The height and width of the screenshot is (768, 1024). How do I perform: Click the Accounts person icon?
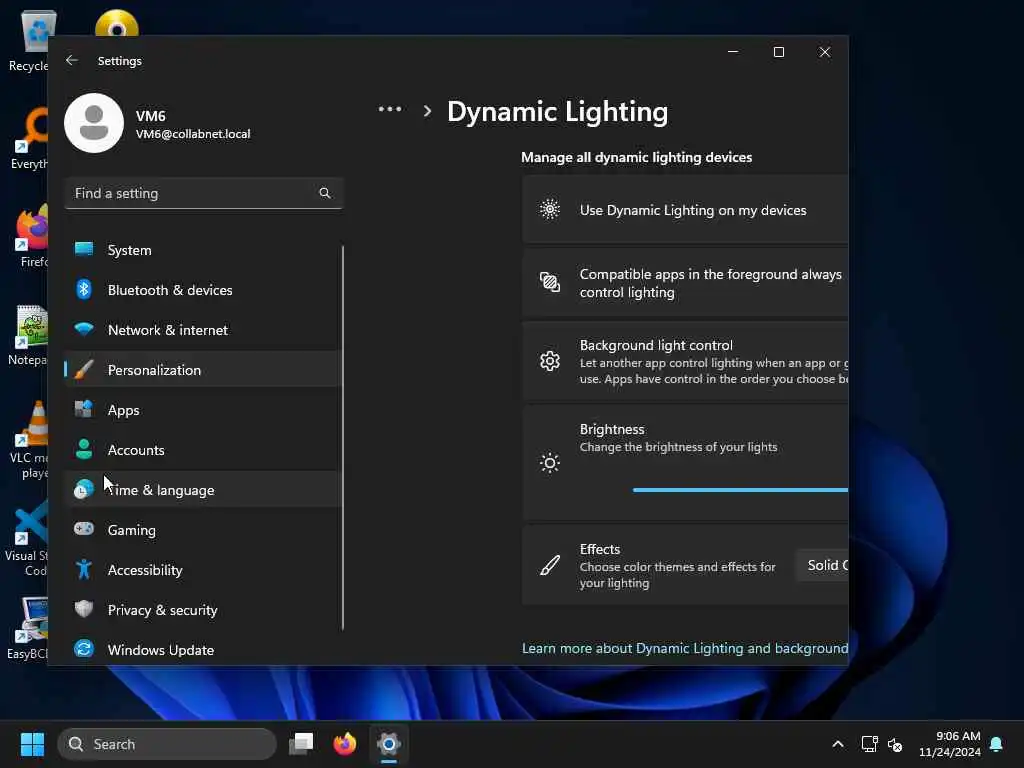[x=84, y=449]
